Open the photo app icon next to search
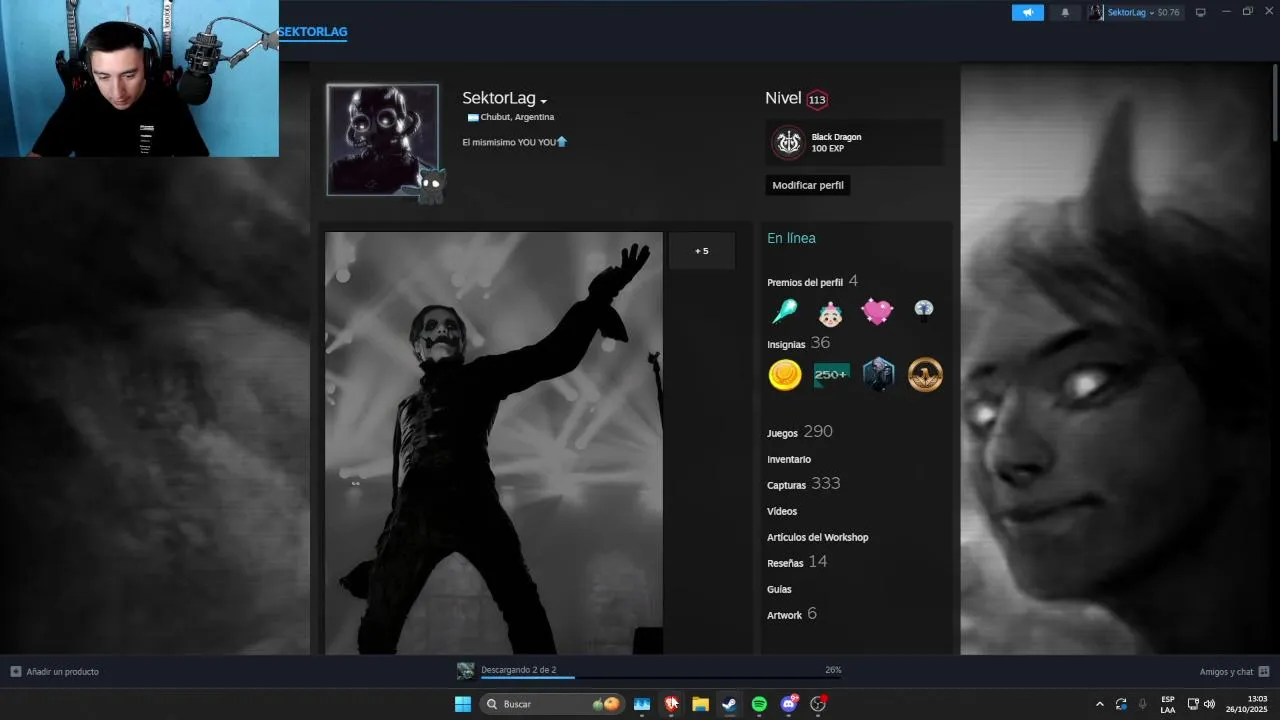This screenshot has width=1280, height=720. point(642,704)
